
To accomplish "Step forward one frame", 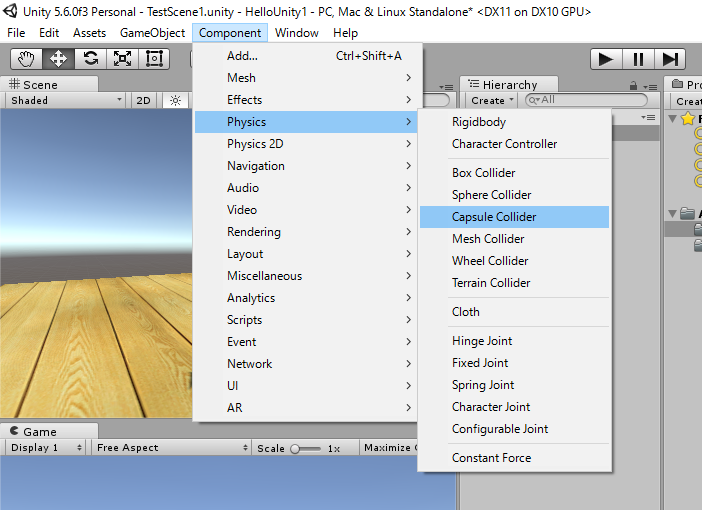I will (x=670, y=59).
